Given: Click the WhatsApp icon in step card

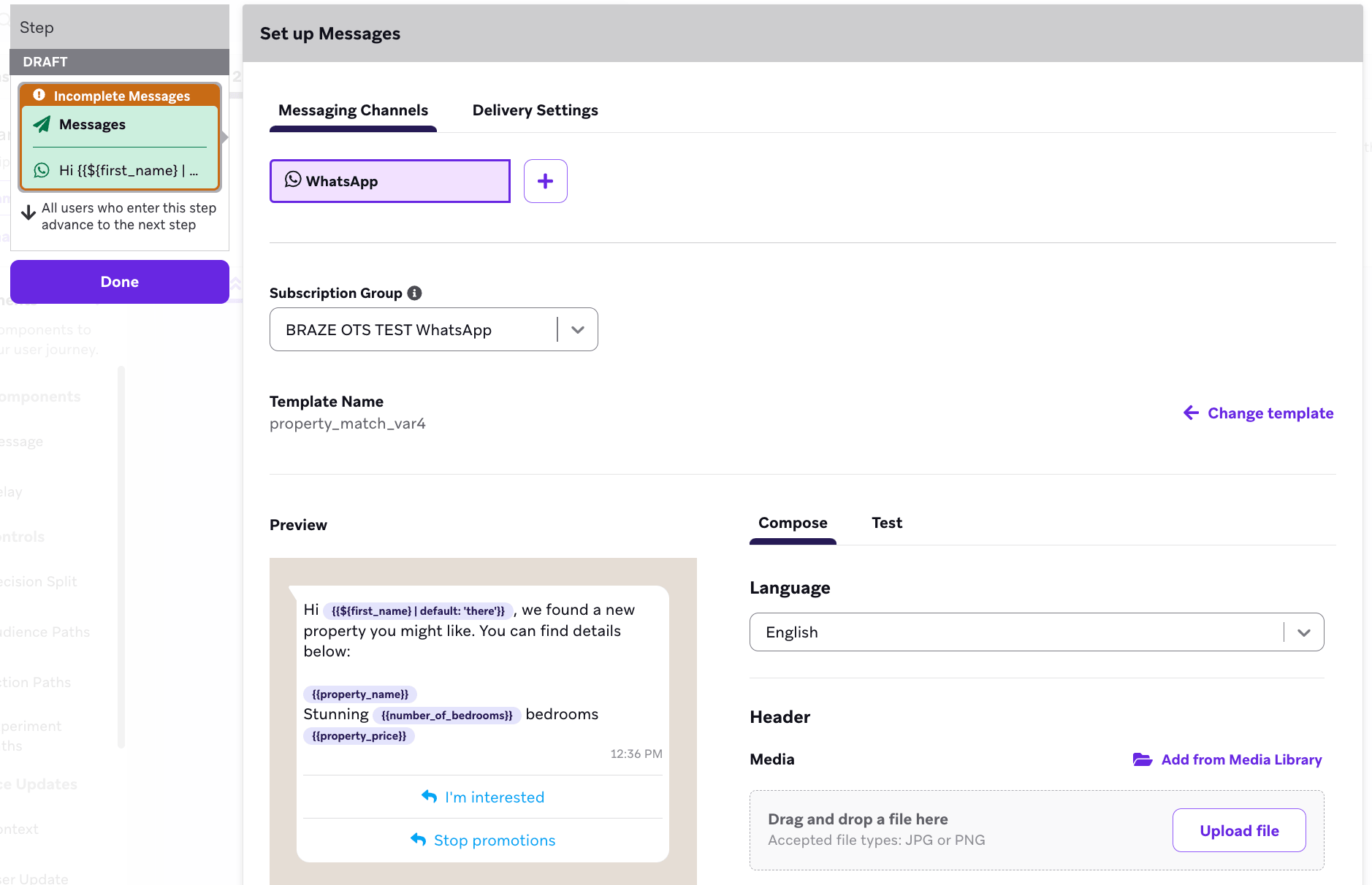Looking at the screenshot, I should [42, 170].
